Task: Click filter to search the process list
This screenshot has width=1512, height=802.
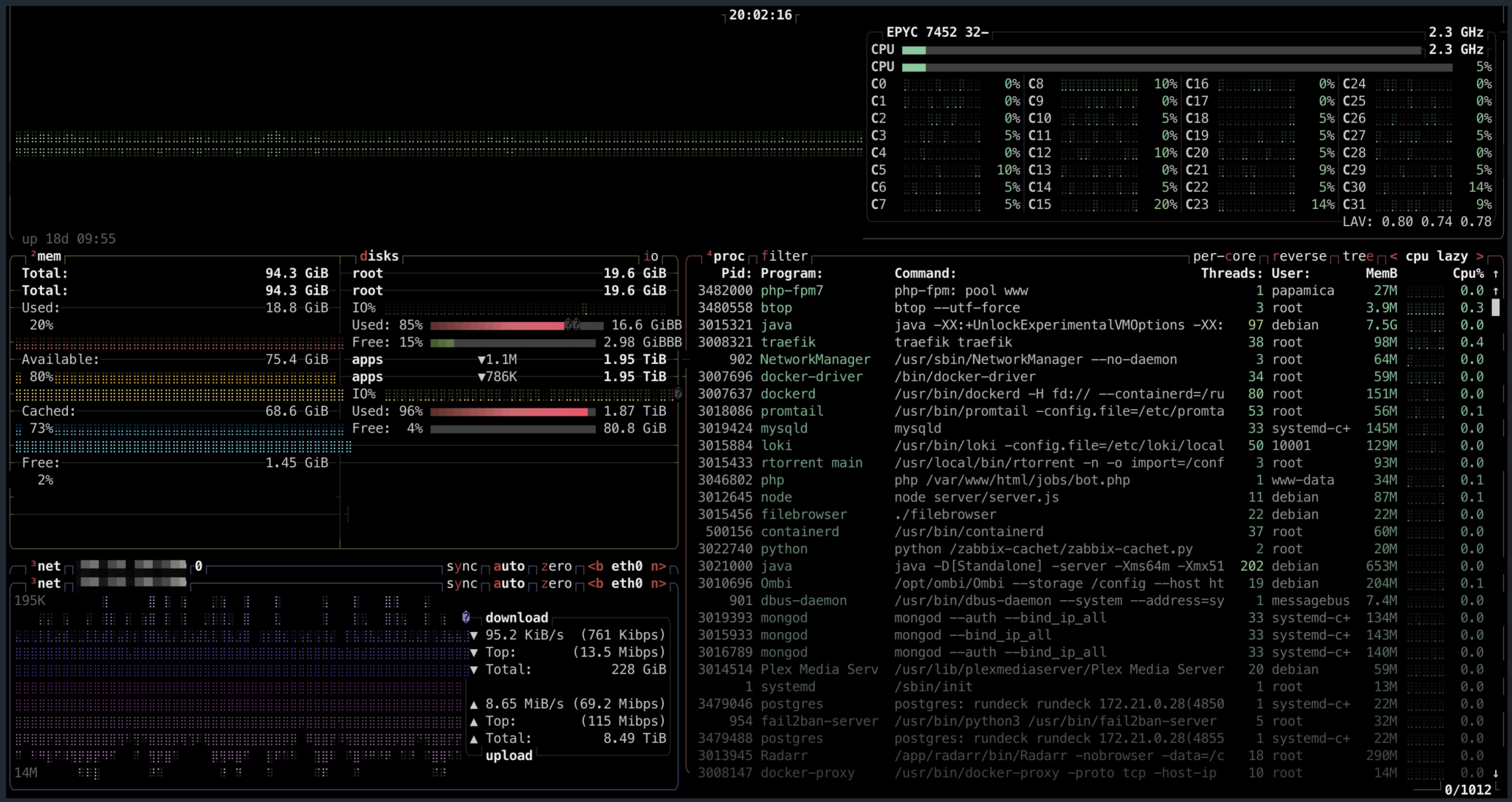Action: [x=785, y=256]
